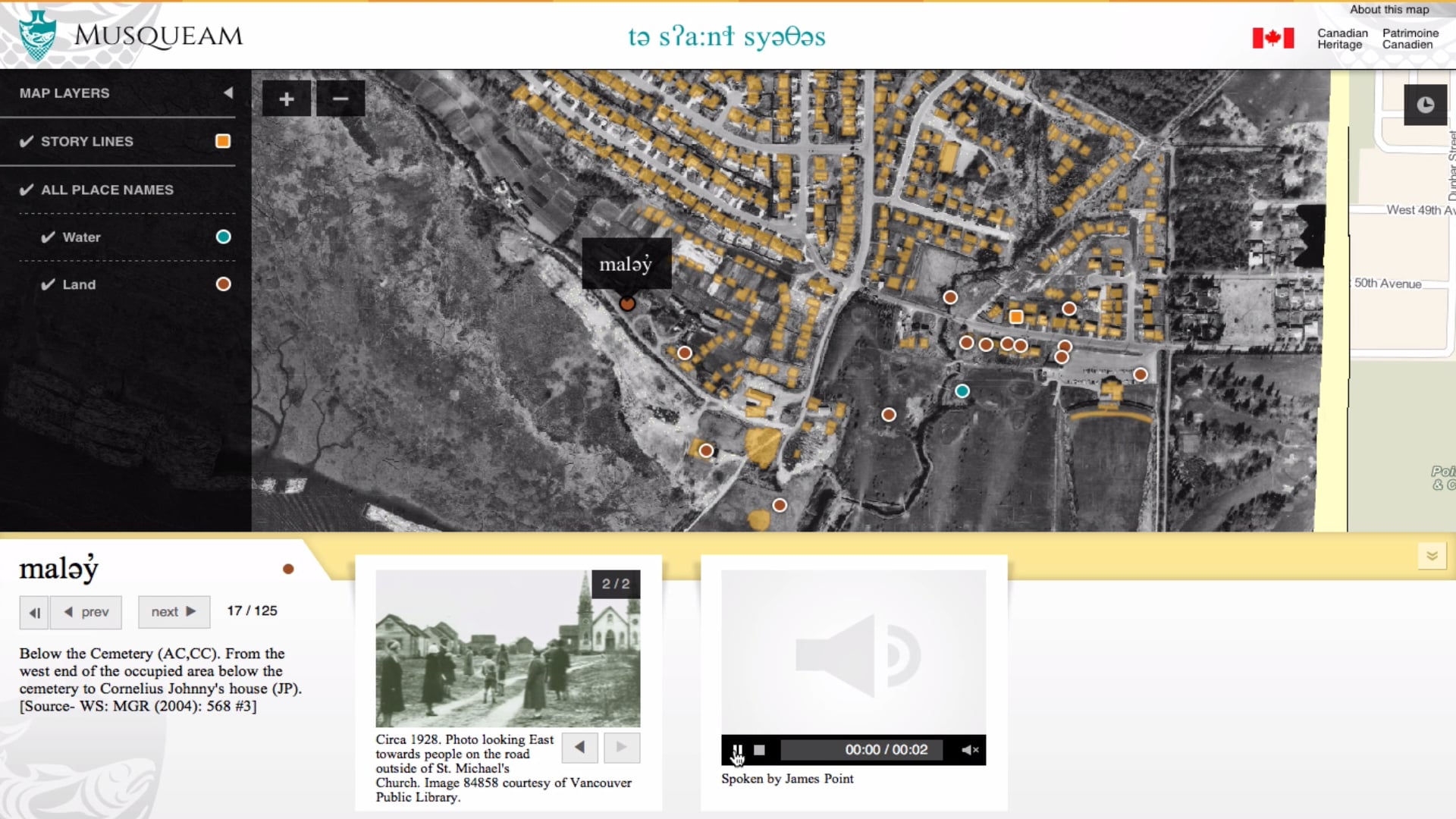The width and height of the screenshot is (1456, 819).
Task: Zoom out of the map with the minus button
Action: [x=340, y=99]
